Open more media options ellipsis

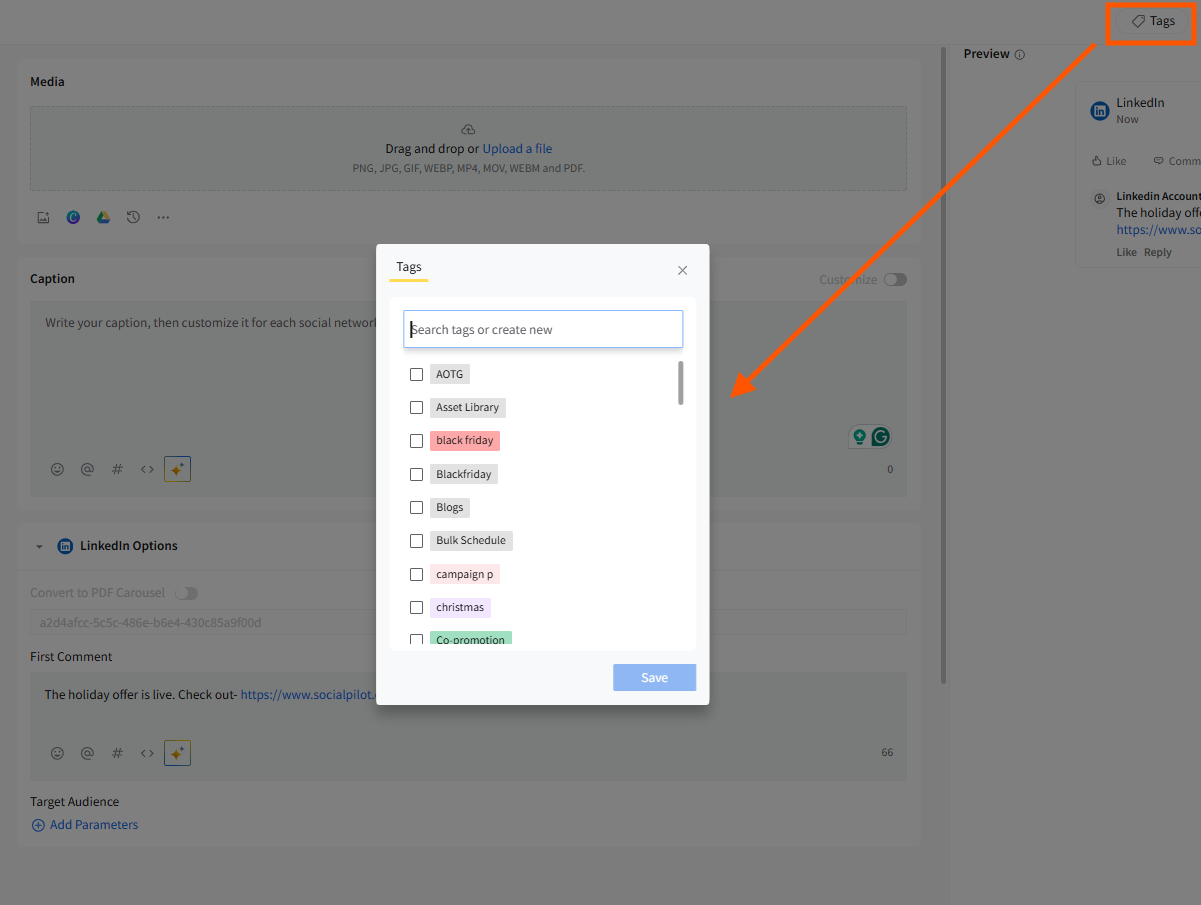tap(163, 217)
